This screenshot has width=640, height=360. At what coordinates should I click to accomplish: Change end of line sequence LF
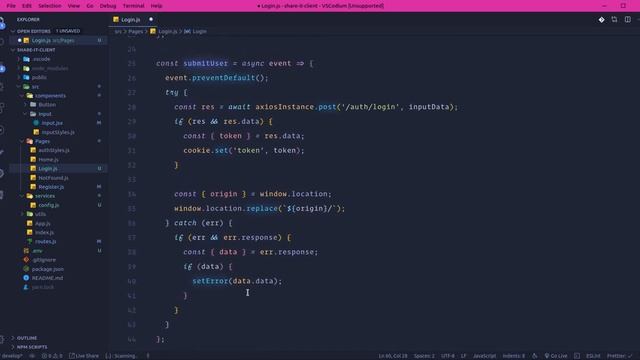pos(463,356)
